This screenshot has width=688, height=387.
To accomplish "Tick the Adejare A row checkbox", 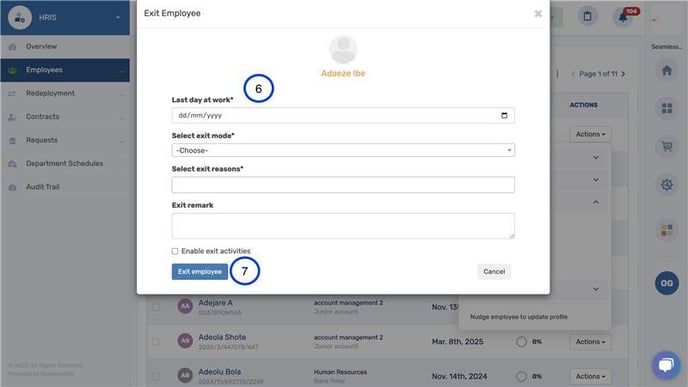I will pyautogui.click(x=156, y=307).
